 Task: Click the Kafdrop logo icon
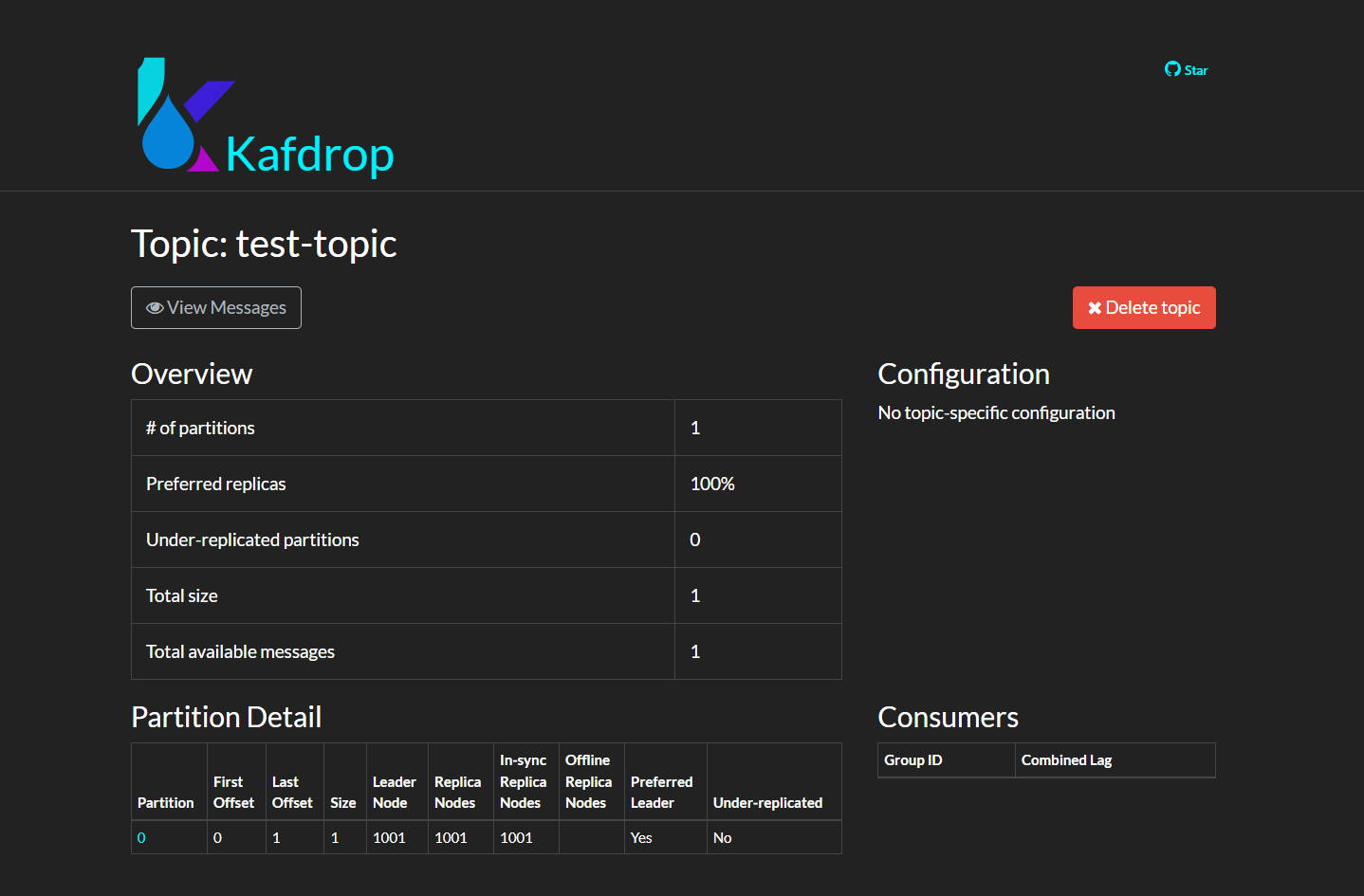click(185, 115)
